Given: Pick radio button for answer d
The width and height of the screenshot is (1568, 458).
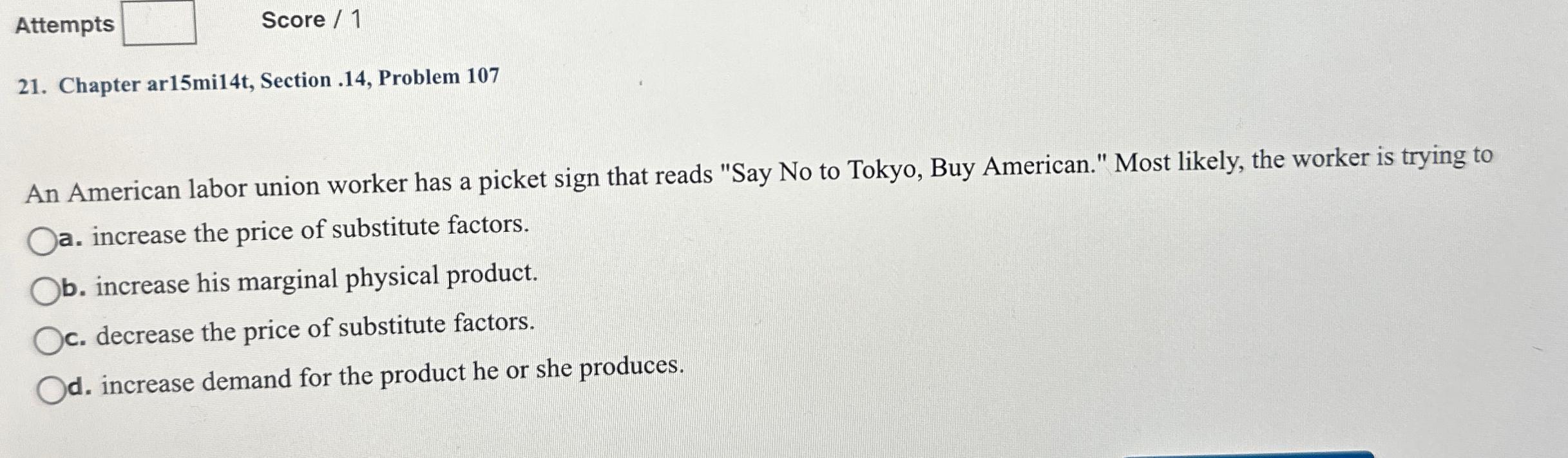Looking at the screenshot, I should pyautogui.click(x=52, y=389).
